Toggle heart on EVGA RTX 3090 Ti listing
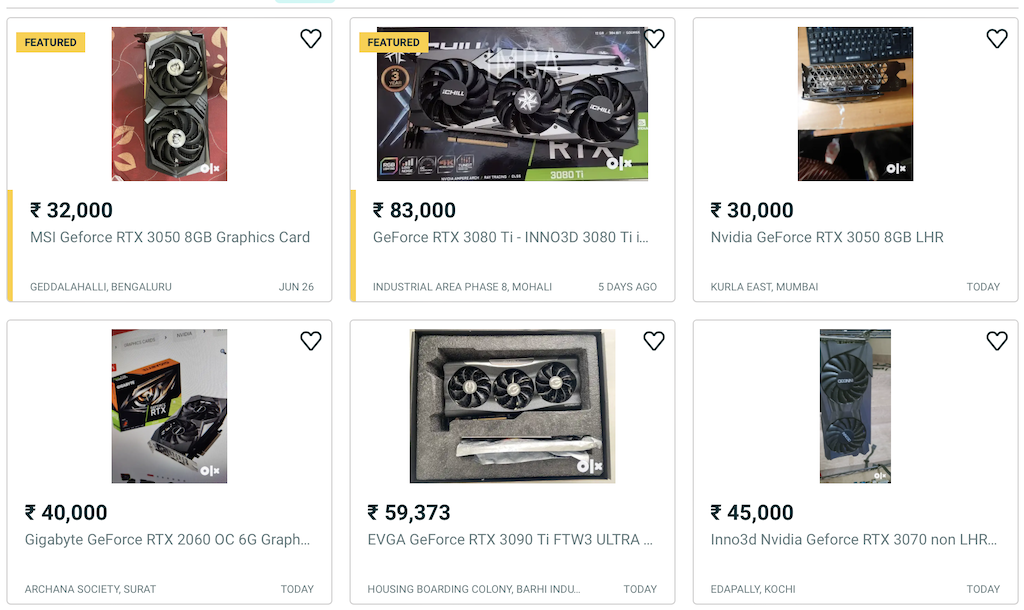 click(x=654, y=341)
